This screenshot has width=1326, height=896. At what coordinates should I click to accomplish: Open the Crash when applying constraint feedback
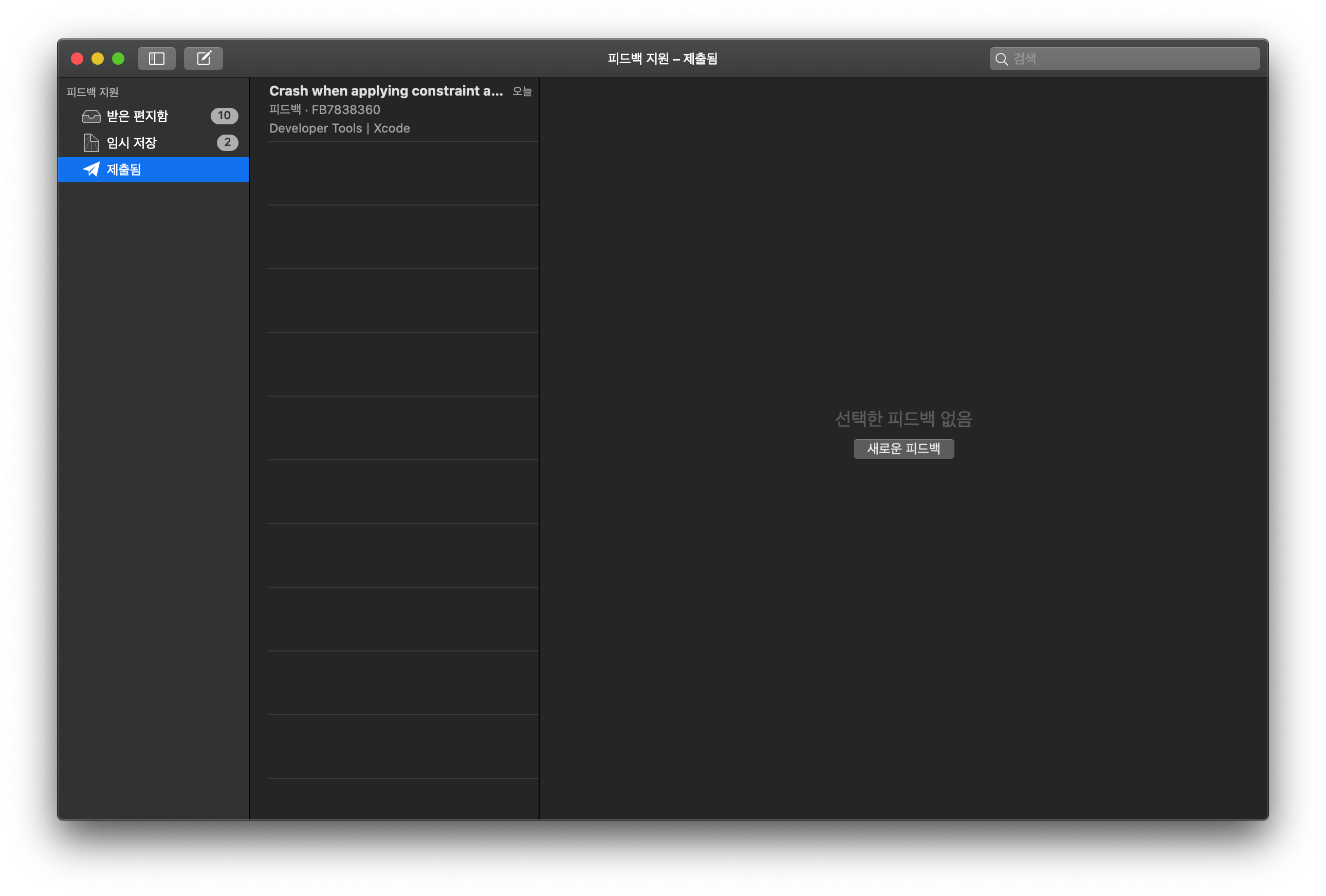coord(385,91)
